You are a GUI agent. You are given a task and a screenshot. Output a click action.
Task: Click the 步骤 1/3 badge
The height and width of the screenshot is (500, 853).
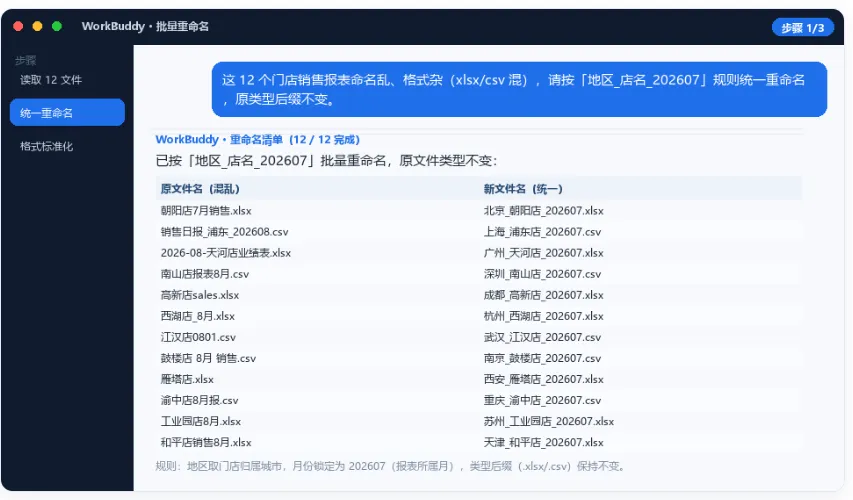pyautogui.click(x=802, y=27)
